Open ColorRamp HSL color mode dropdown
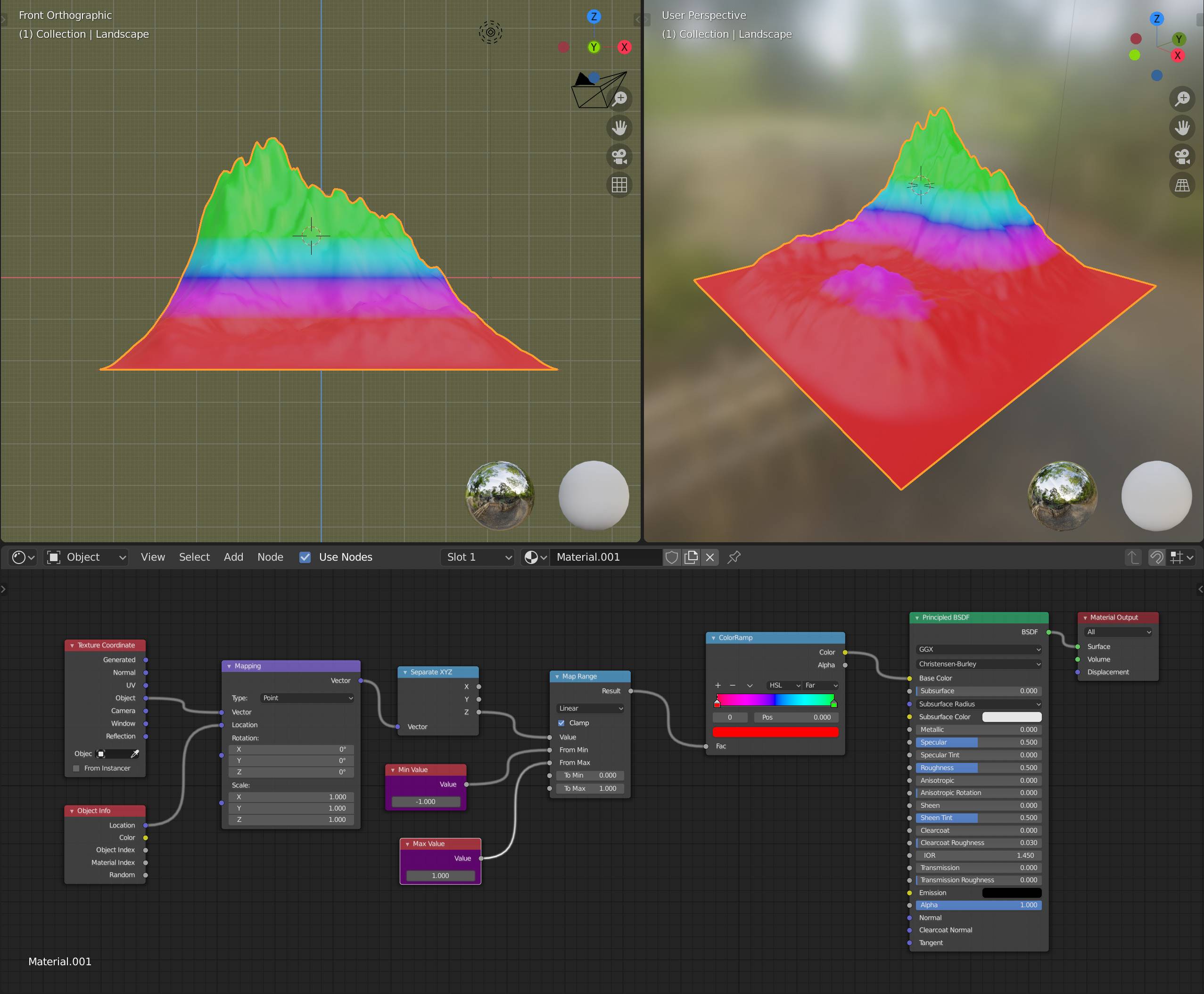The height and width of the screenshot is (994, 1204). pos(784,686)
